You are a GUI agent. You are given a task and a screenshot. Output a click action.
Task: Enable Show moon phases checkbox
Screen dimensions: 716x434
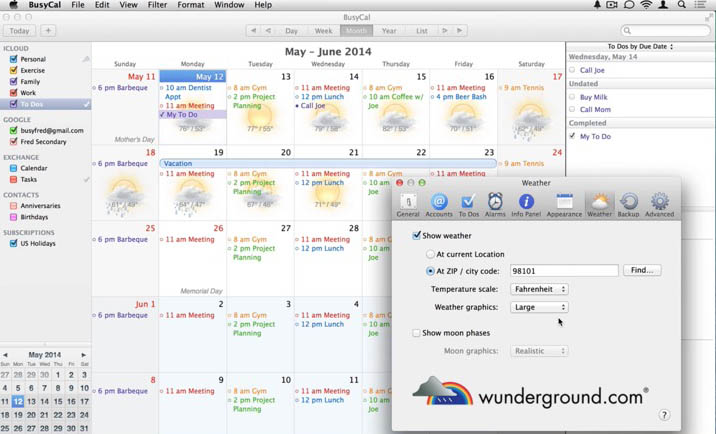click(417, 333)
